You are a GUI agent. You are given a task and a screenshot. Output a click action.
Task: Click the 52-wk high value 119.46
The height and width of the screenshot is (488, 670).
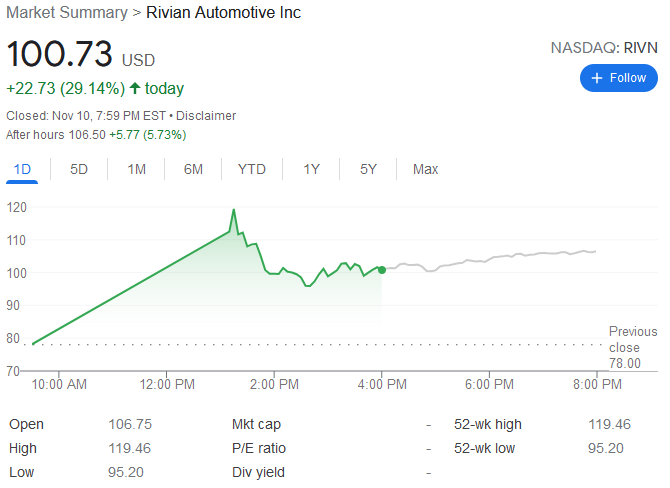click(x=609, y=424)
